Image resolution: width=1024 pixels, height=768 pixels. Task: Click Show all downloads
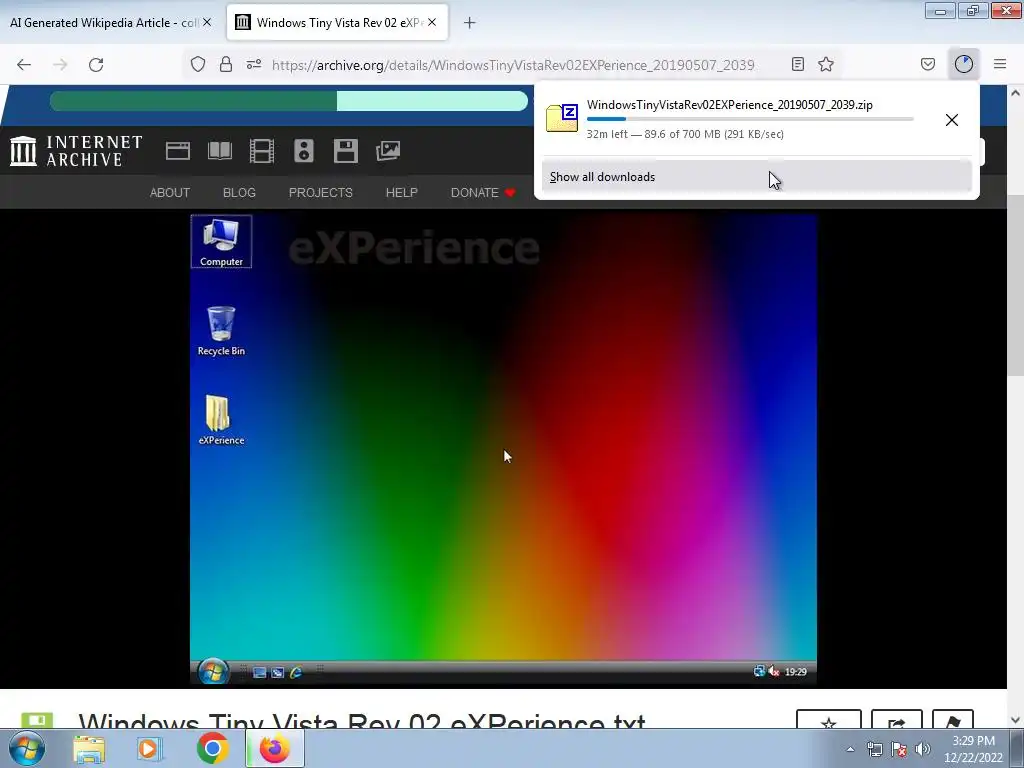coord(756,177)
